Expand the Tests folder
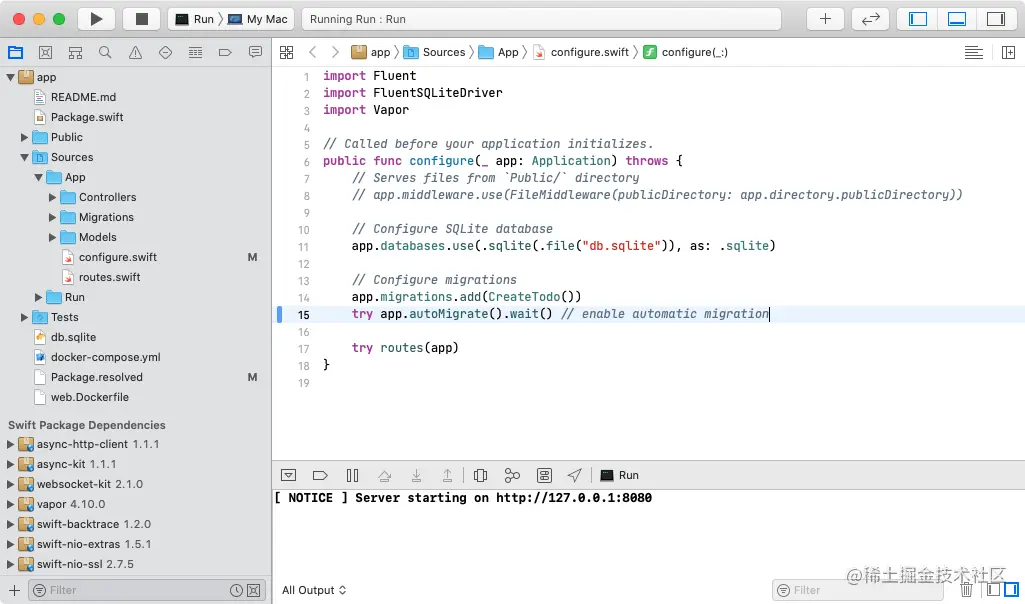 (x=24, y=318)
